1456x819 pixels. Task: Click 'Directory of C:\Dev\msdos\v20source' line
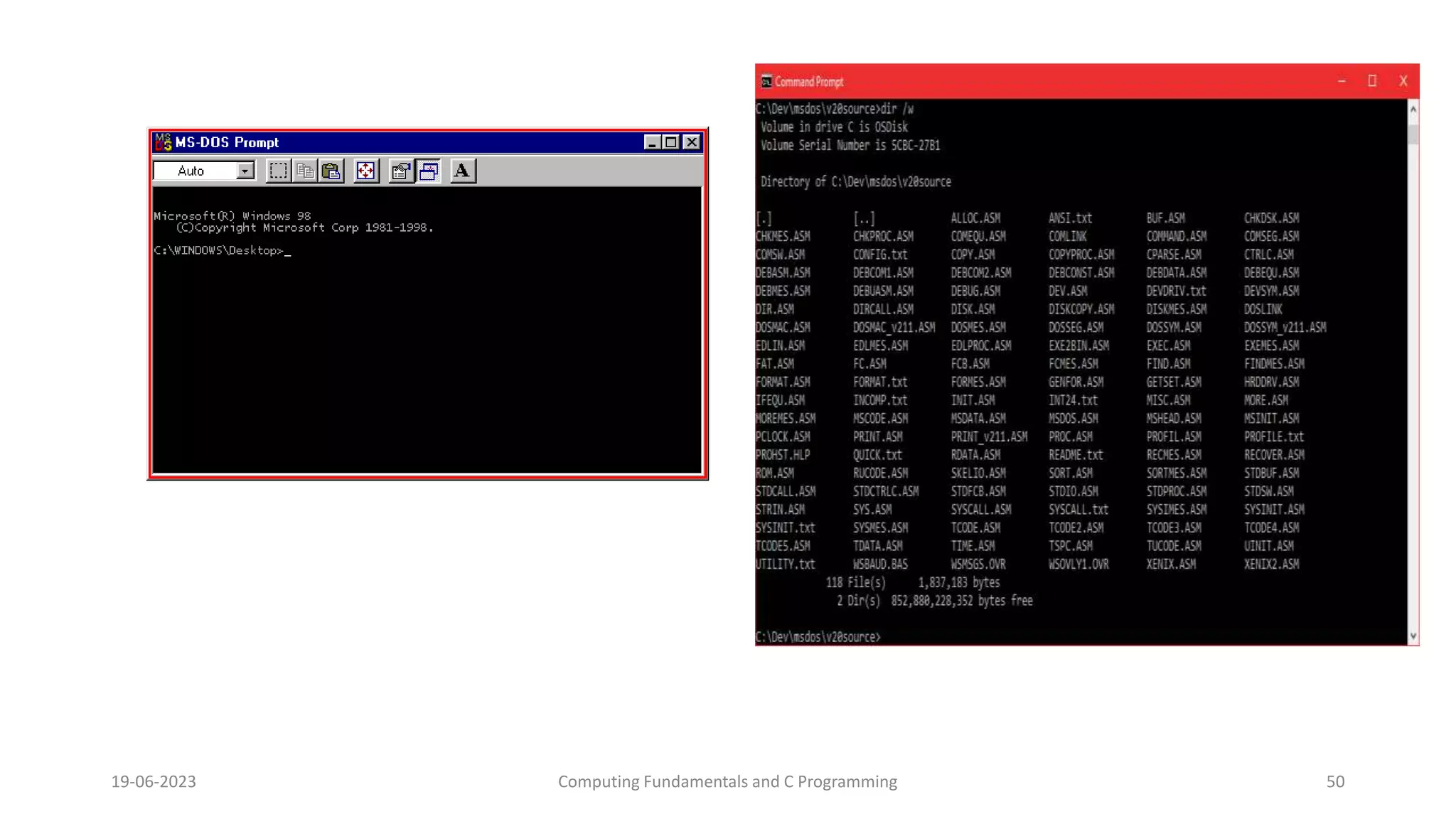(x=856, y=182)
